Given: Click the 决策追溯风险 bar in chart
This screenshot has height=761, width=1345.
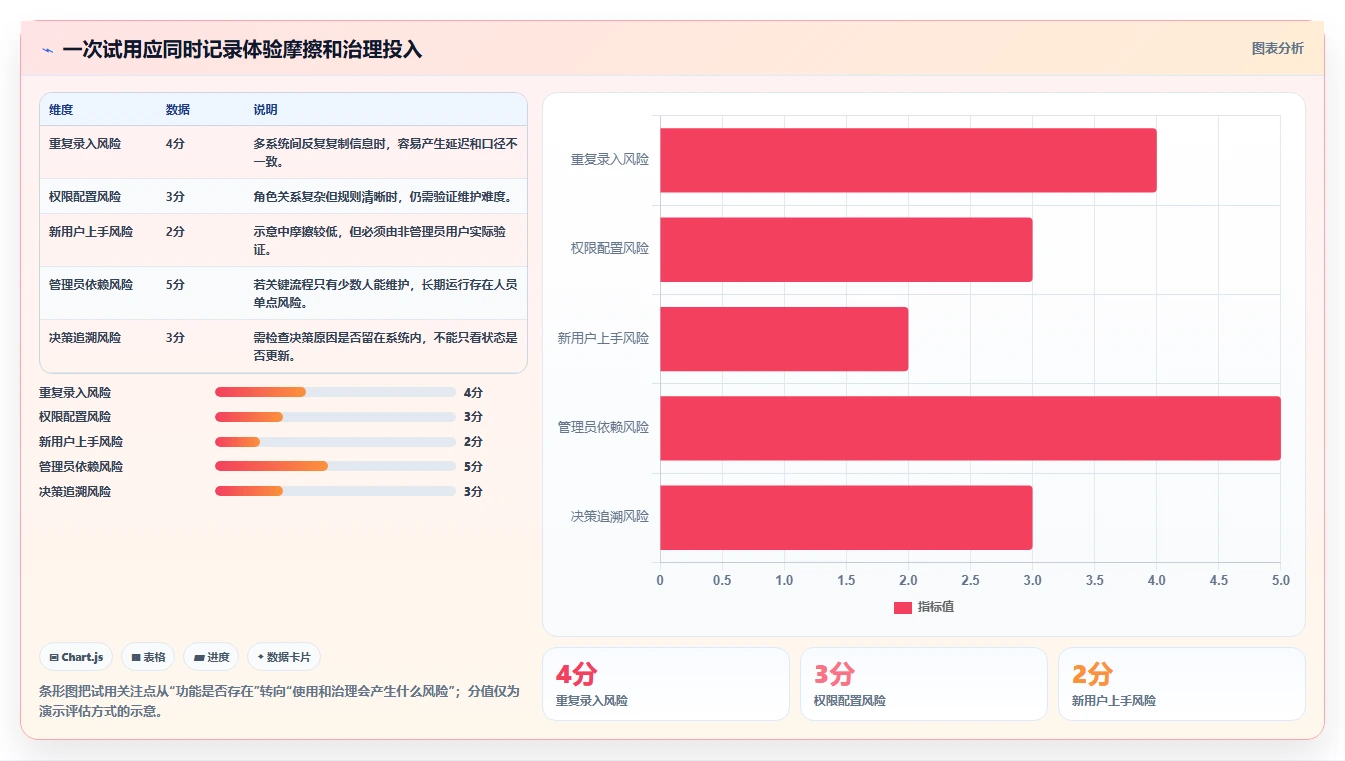Looking at the screenshot, I should pyautogui.click(x=846, y=517).
